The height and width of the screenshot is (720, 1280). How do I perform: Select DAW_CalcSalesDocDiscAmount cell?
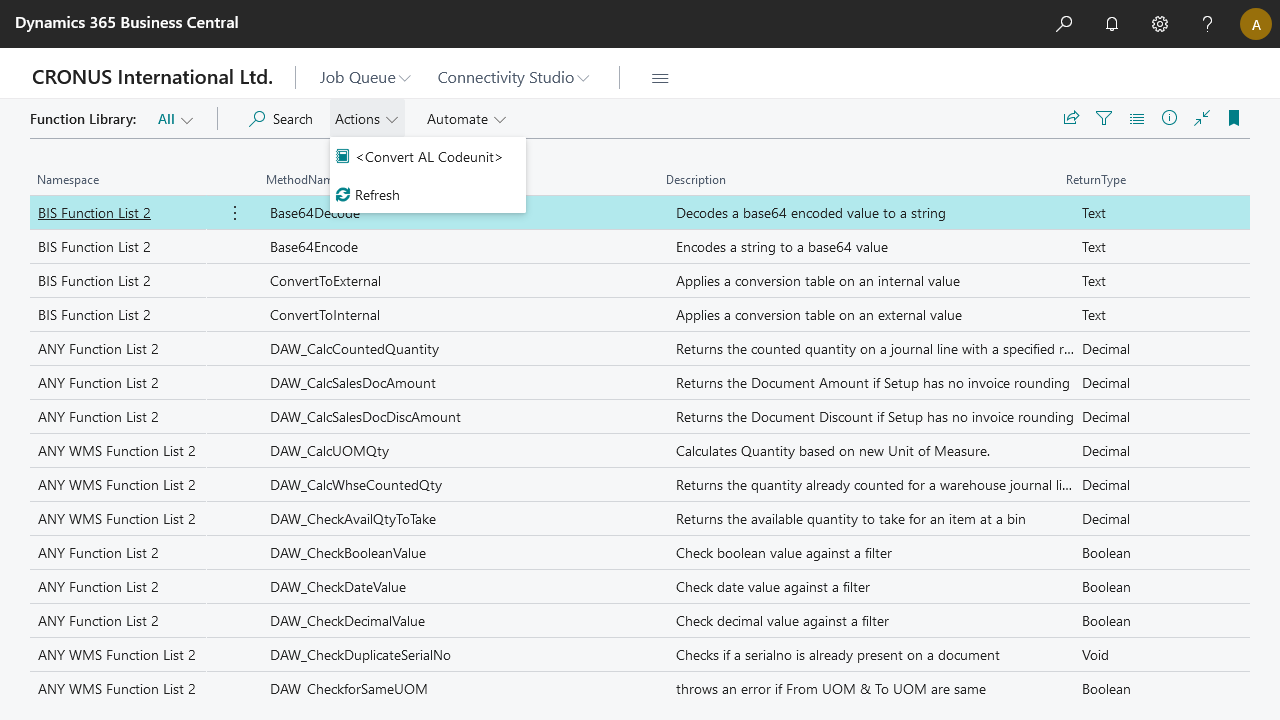click(365, 417)
